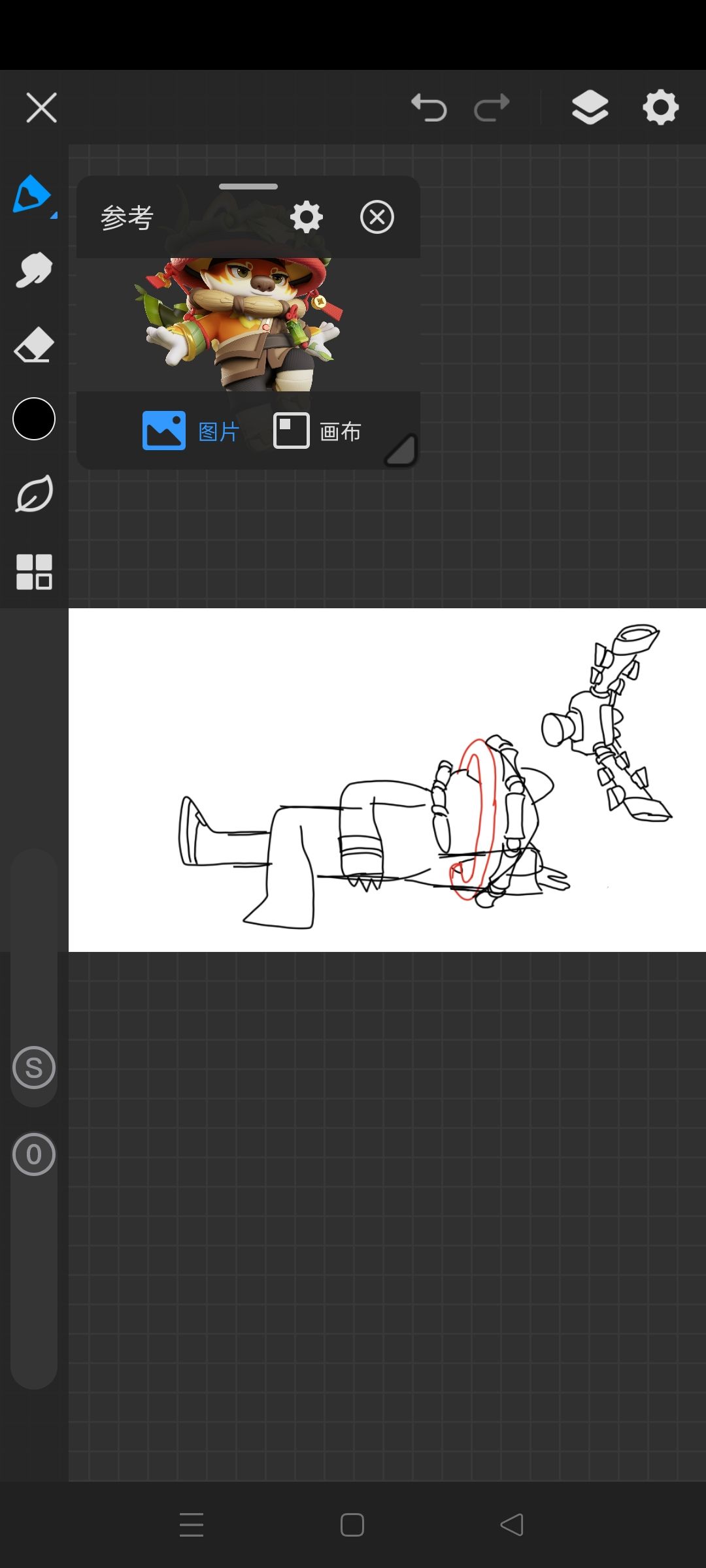The width and height of the screenshot is (706, 1568).
Task: Select the blue brush pen tool
Action: 33,195
